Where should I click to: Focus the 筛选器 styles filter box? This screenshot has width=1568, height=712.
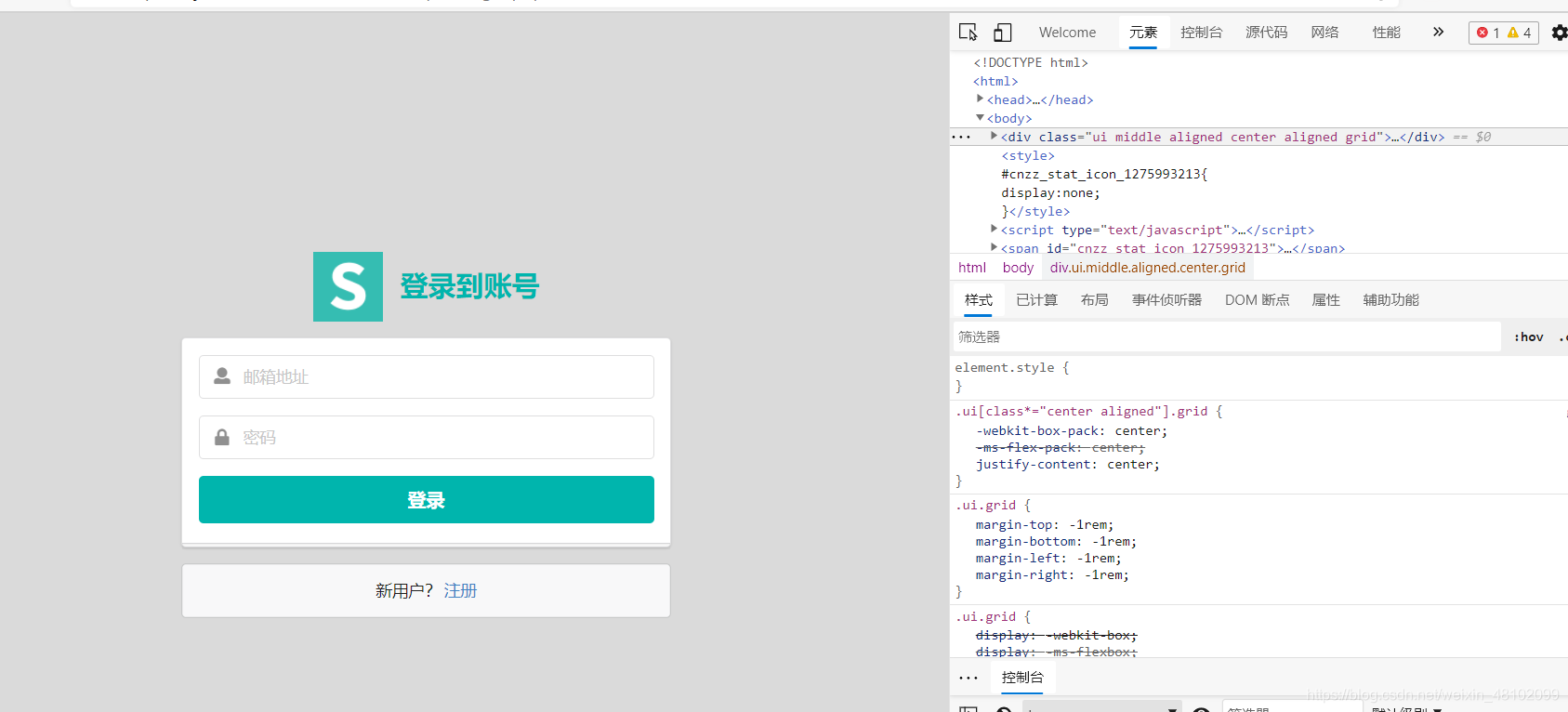click(1227, 336)
